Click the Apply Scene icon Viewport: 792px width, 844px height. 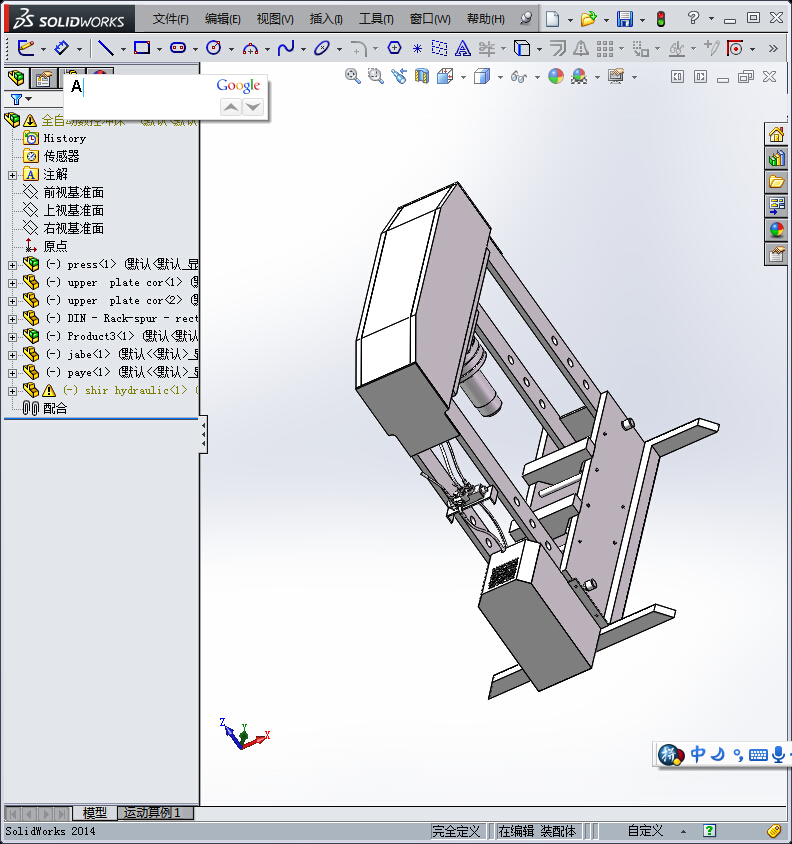pos(579,76)
